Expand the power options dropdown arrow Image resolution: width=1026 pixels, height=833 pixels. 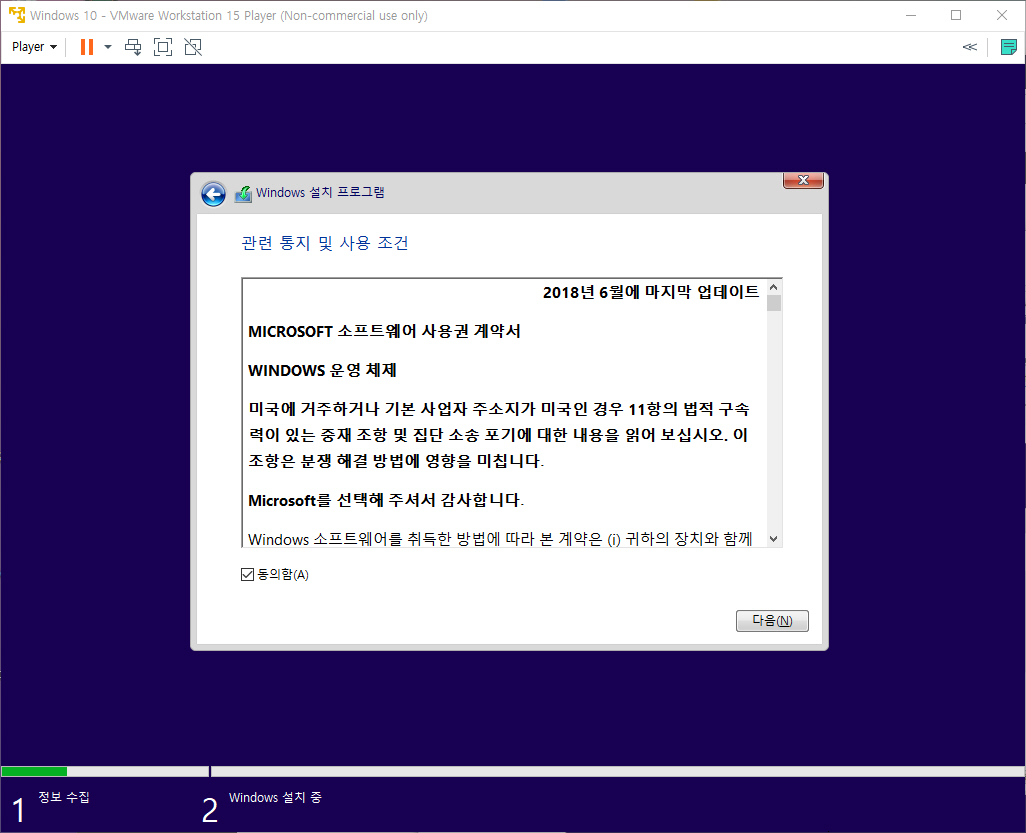click(108, 47)
